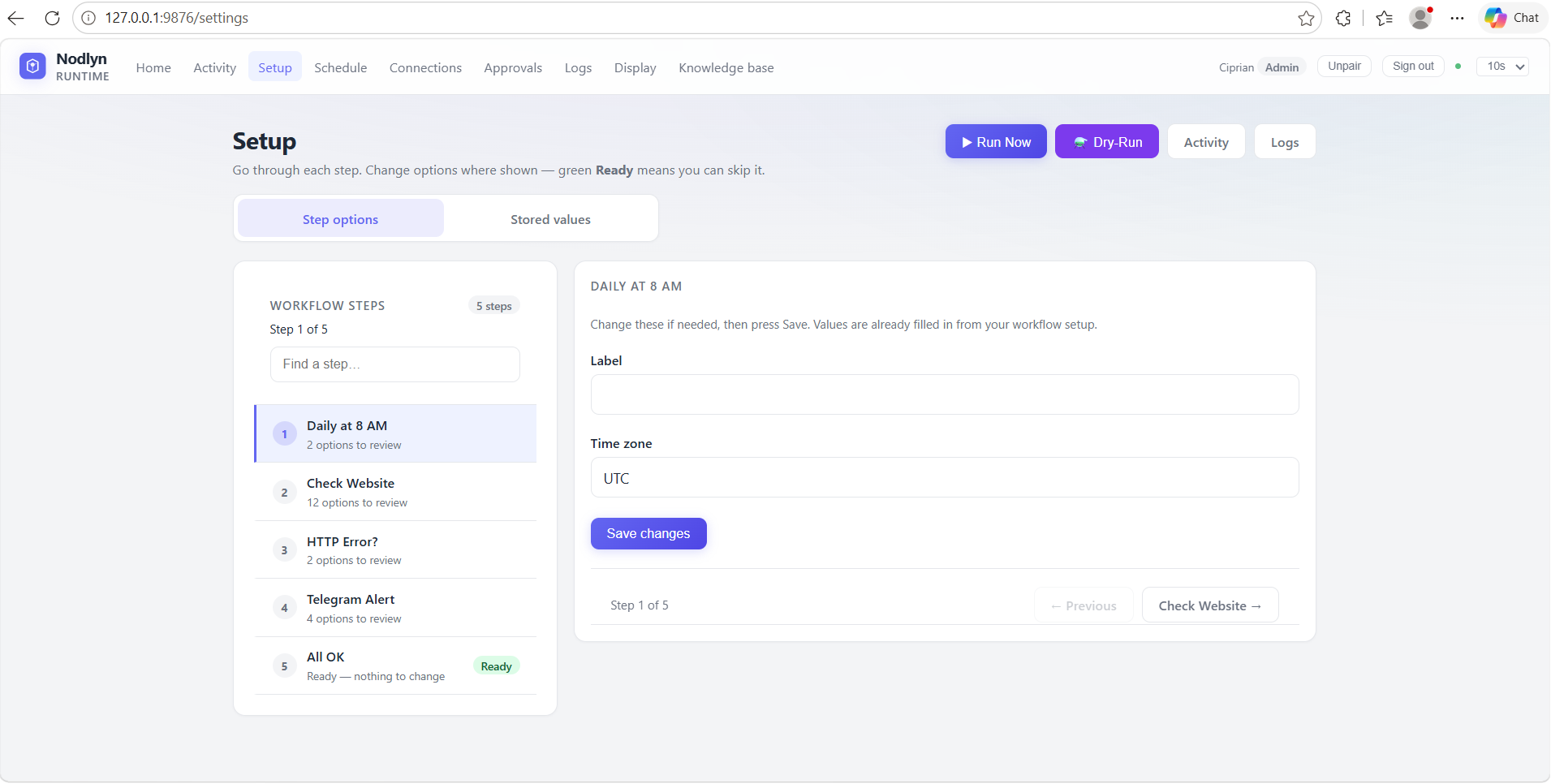The image size is (1551, 784).
Task: Open the favorites list icon
Action: pos(1385,18)
